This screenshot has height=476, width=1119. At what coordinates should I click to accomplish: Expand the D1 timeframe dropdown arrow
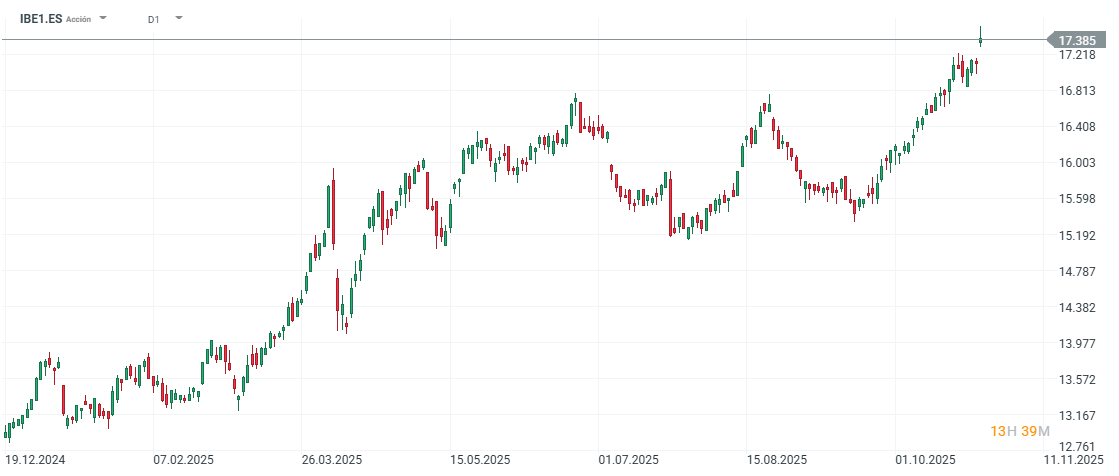178,18
